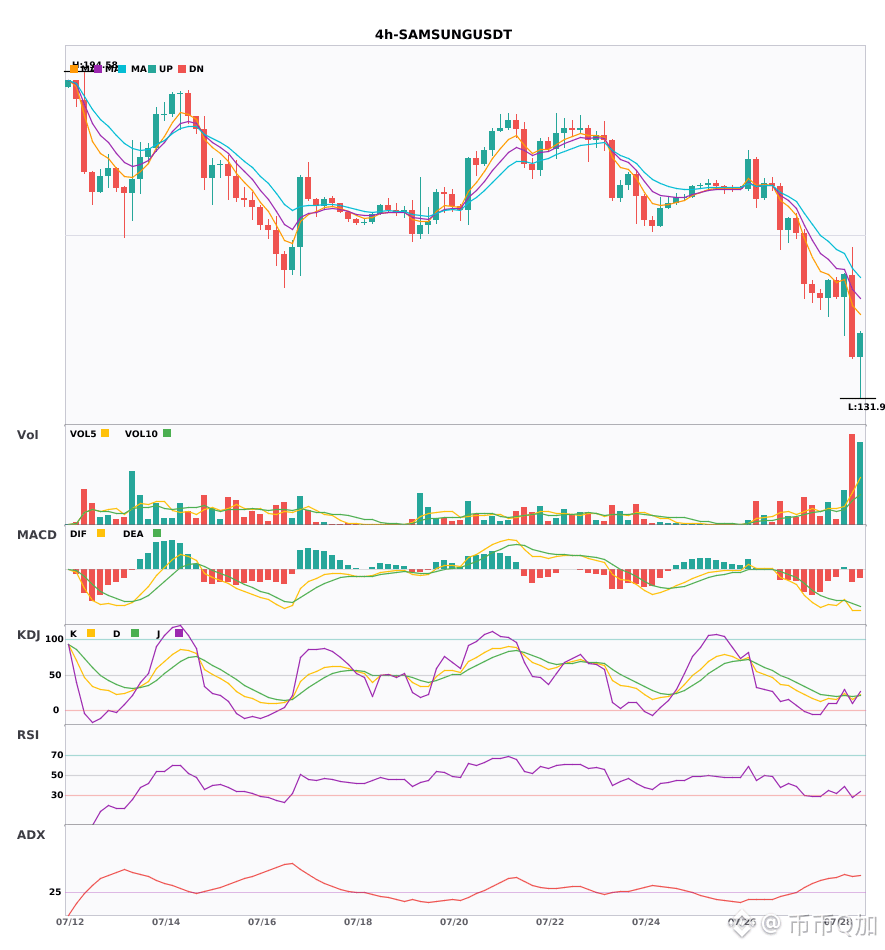Click the MA label beside the cyan swatch
Viewport: 885px width, 950px height.
(139, 69)
